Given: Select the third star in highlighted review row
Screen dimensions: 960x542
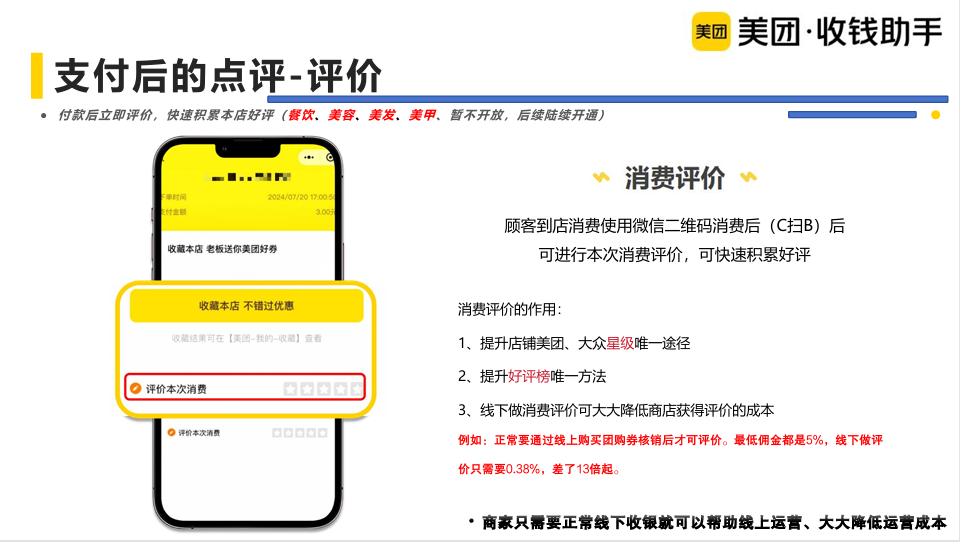Looking at the screenshot, I should (323, 388).
